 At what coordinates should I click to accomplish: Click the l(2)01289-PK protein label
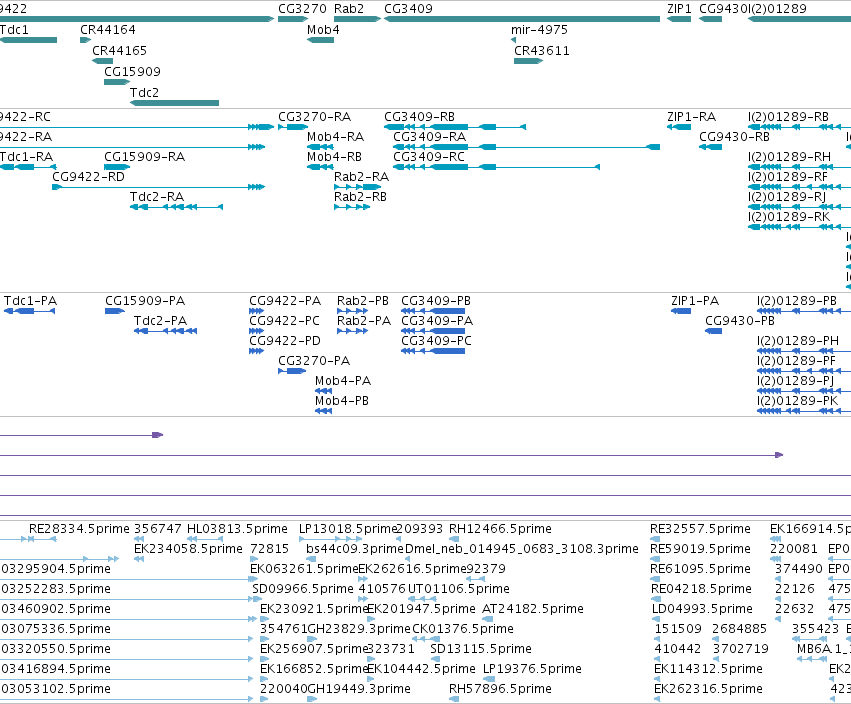click(798, 401)
